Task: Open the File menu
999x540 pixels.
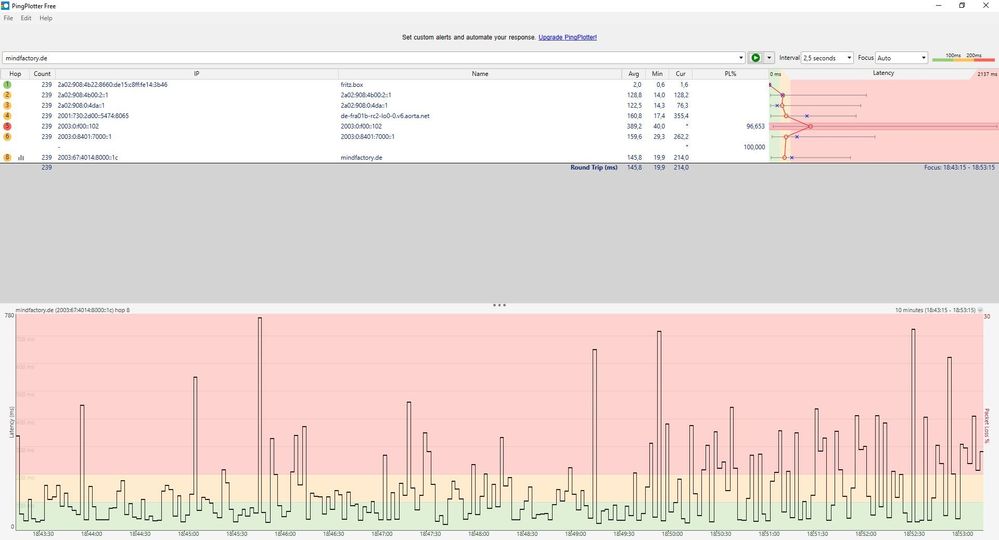Action: [x=8, y=18]
